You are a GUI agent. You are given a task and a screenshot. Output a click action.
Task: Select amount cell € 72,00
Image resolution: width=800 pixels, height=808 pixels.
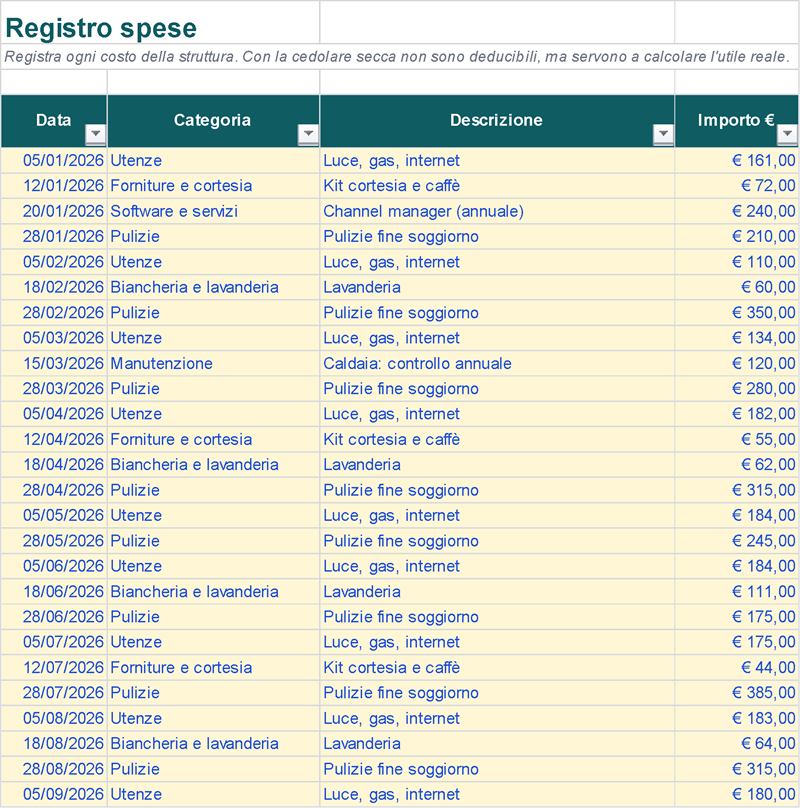click(x=737, y=186)
